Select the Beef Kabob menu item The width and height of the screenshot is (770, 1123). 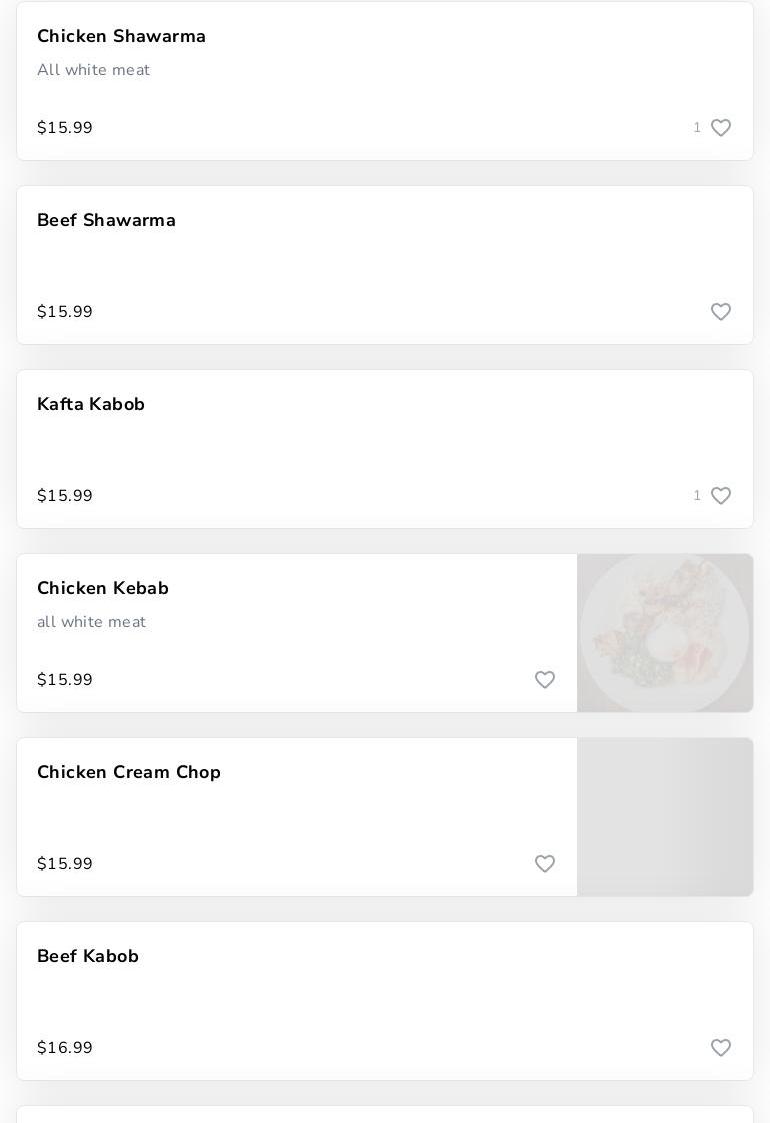pyautogui.click(x=88, y=957)
